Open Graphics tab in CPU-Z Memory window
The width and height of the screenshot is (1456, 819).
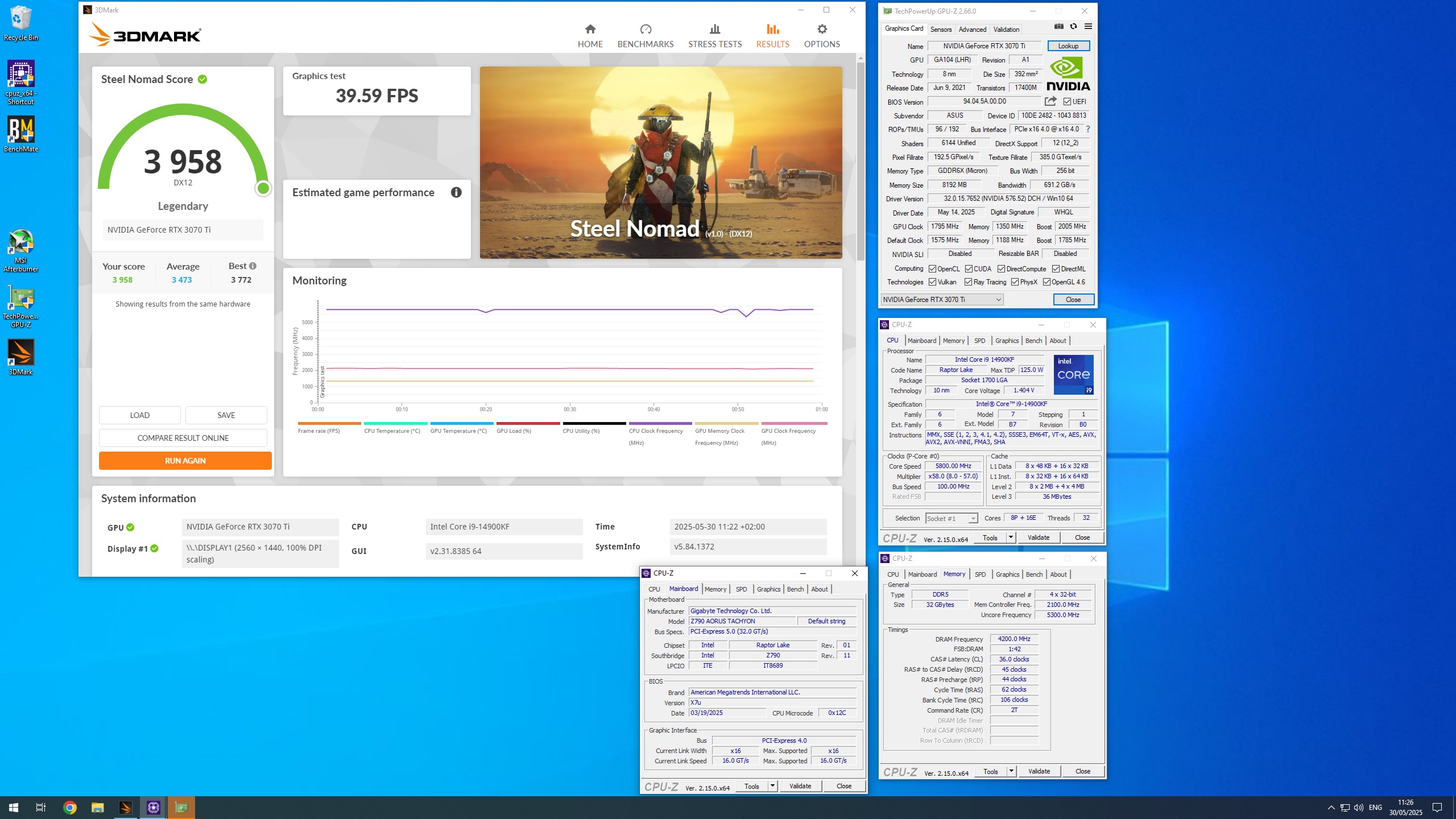pos(1007,574)
